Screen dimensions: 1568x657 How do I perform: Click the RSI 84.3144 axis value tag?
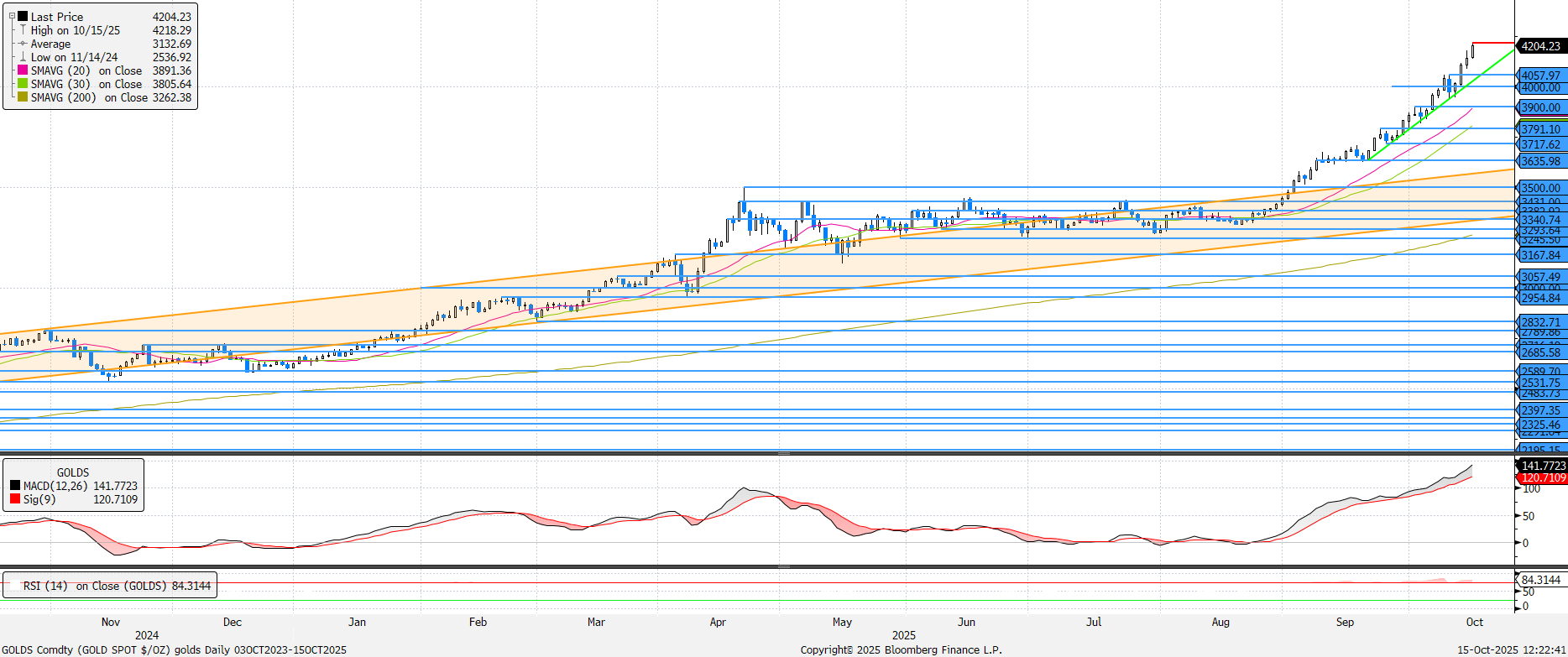(1540, 580)
